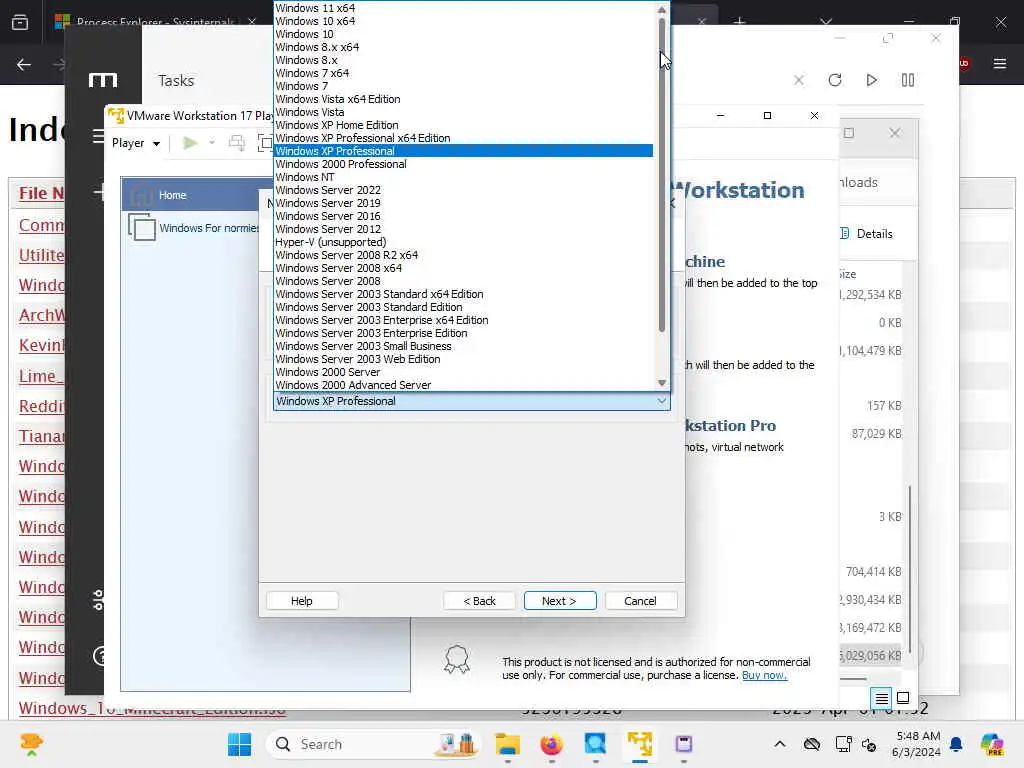Viewport: 1024px width, 768px height.
Task: Collapse the Windows XP Professional combo box
Action: tap(662, 401)
